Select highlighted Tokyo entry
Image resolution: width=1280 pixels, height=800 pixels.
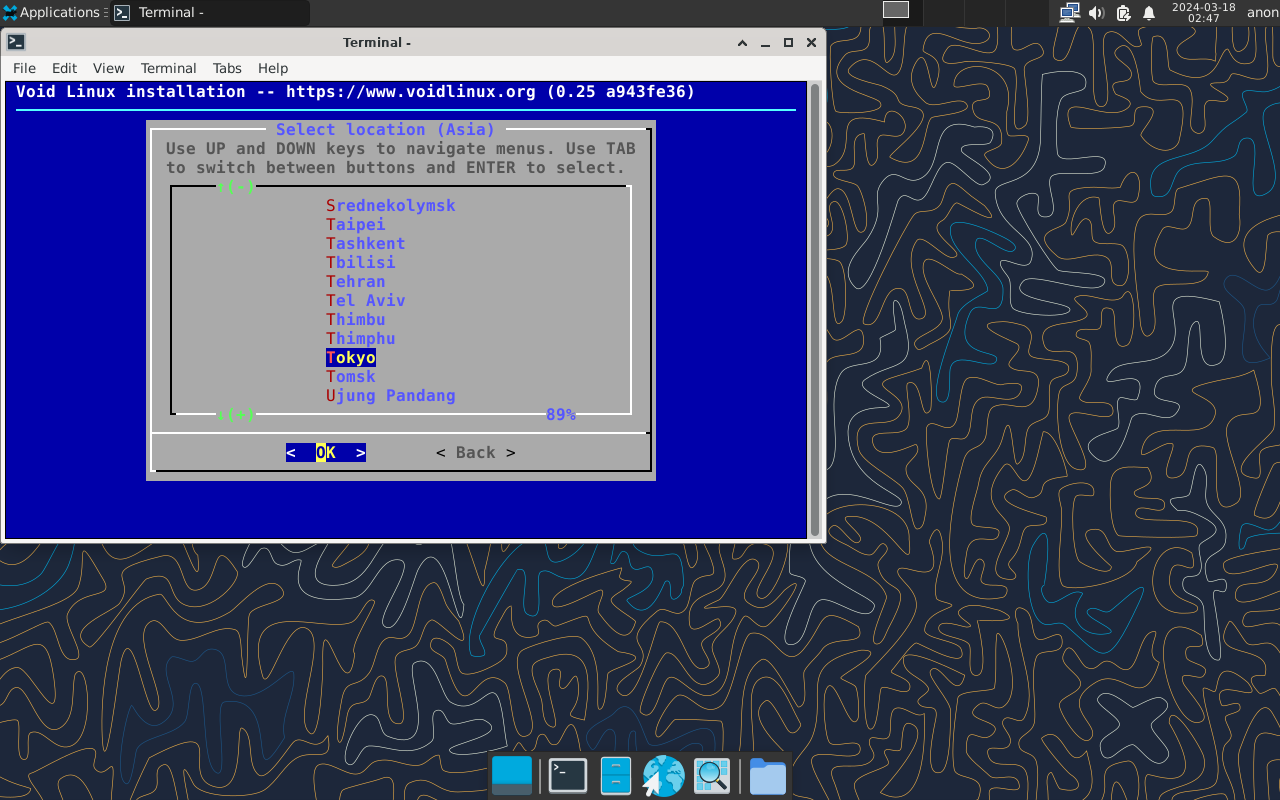pyautogui.click(x=351, y=357)
